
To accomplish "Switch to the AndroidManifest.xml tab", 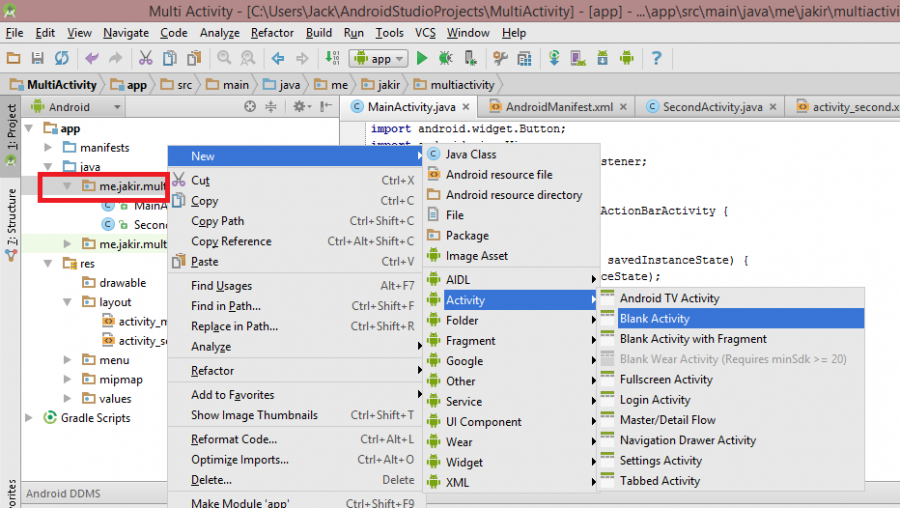I will (558, 107).
